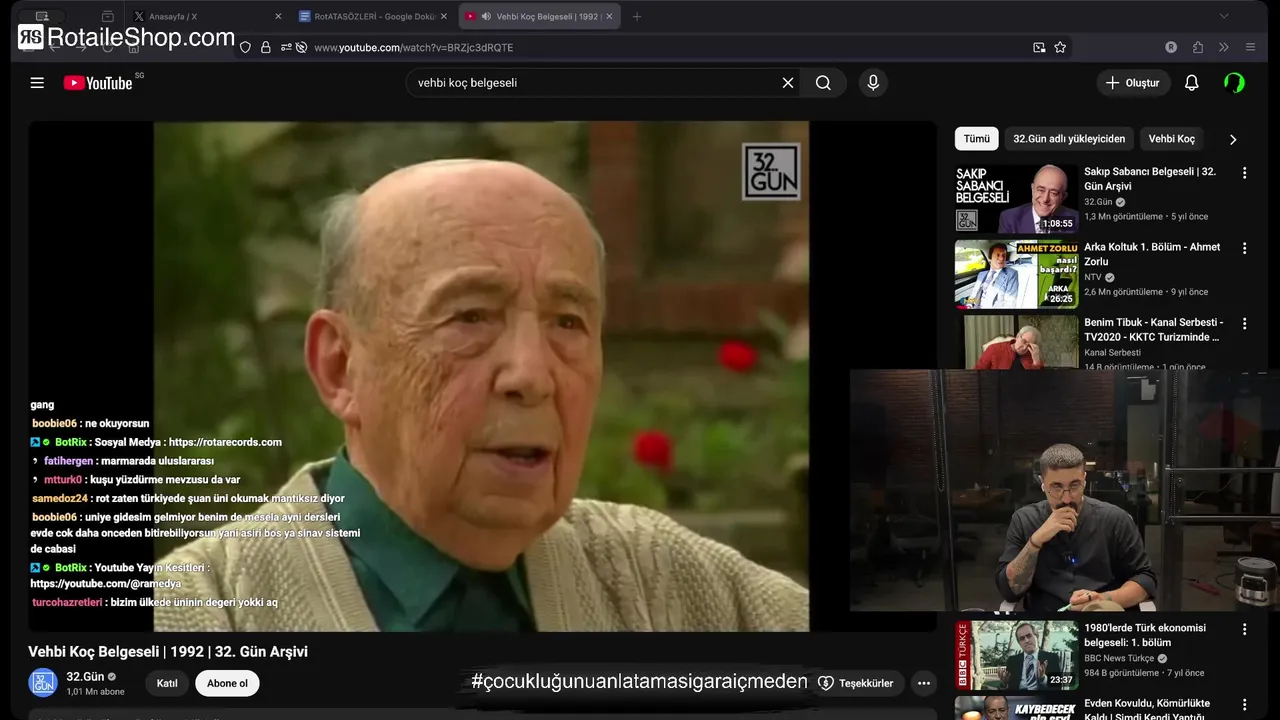1280x720 pixels.
Task: Click the Teşekkürler thanks button
Action: point(856,683)
